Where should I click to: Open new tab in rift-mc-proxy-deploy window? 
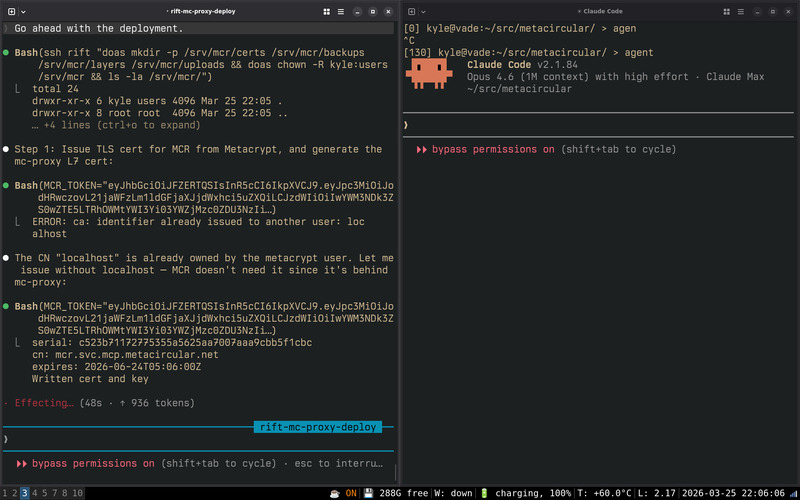(x=11, y=11)
